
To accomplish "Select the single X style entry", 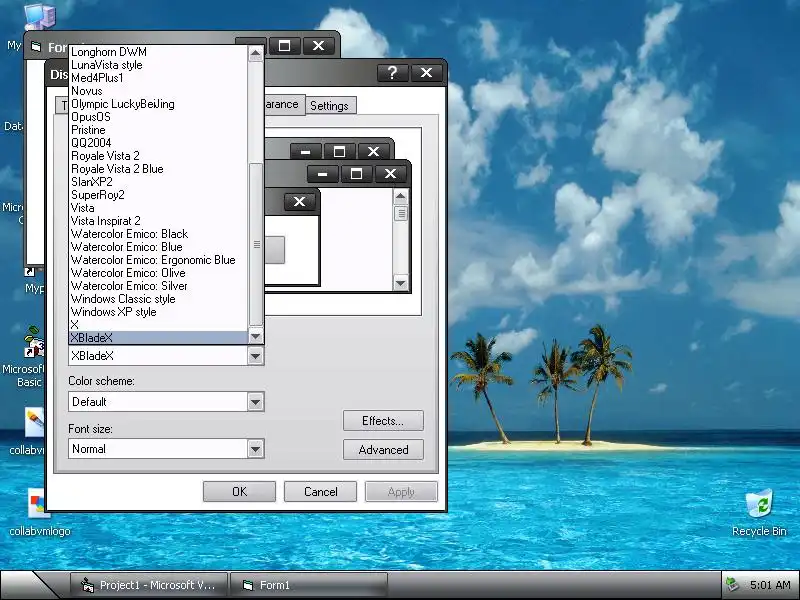I will tap(158, 325).
